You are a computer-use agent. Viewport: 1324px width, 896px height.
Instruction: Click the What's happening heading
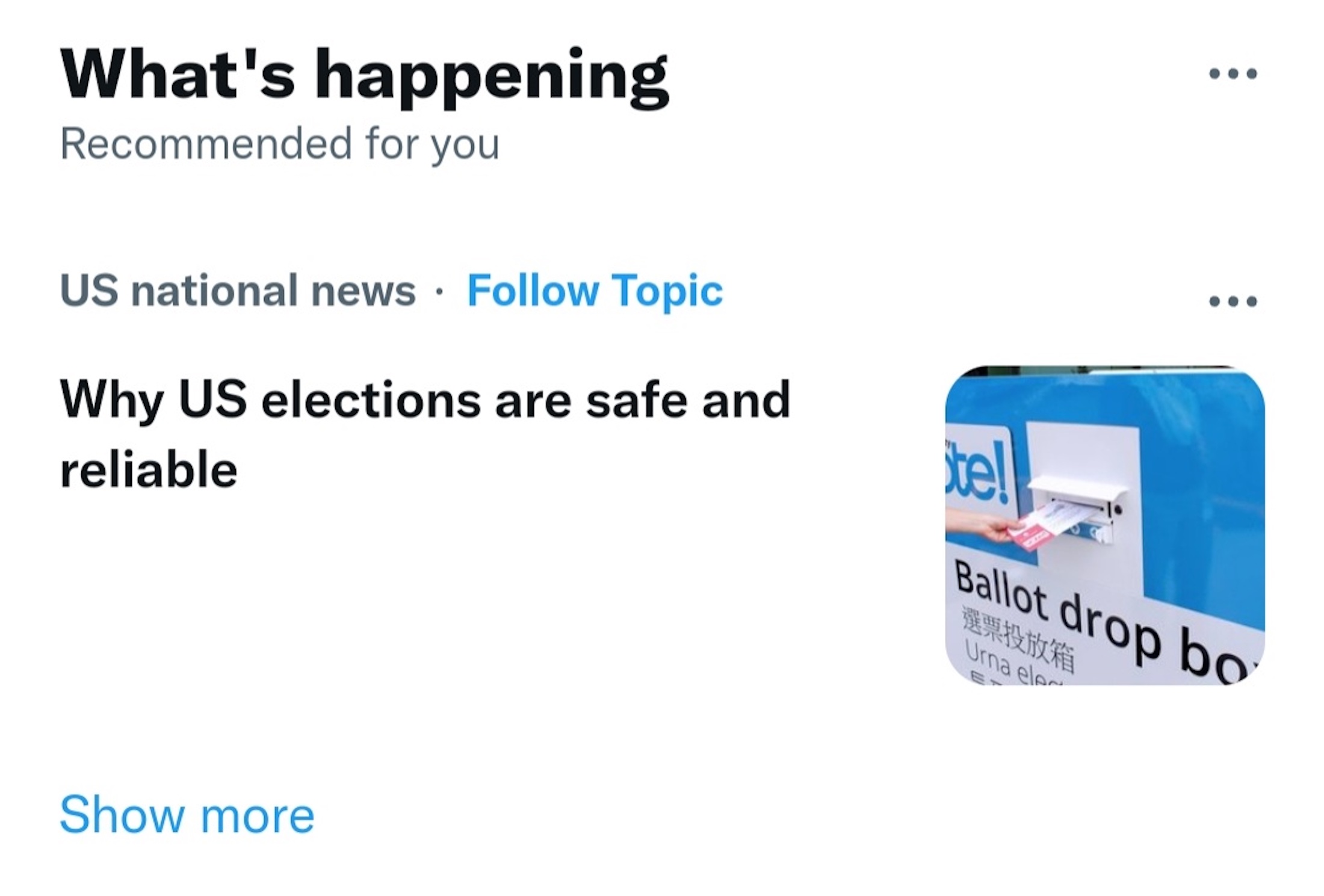(x=364, y=75)
